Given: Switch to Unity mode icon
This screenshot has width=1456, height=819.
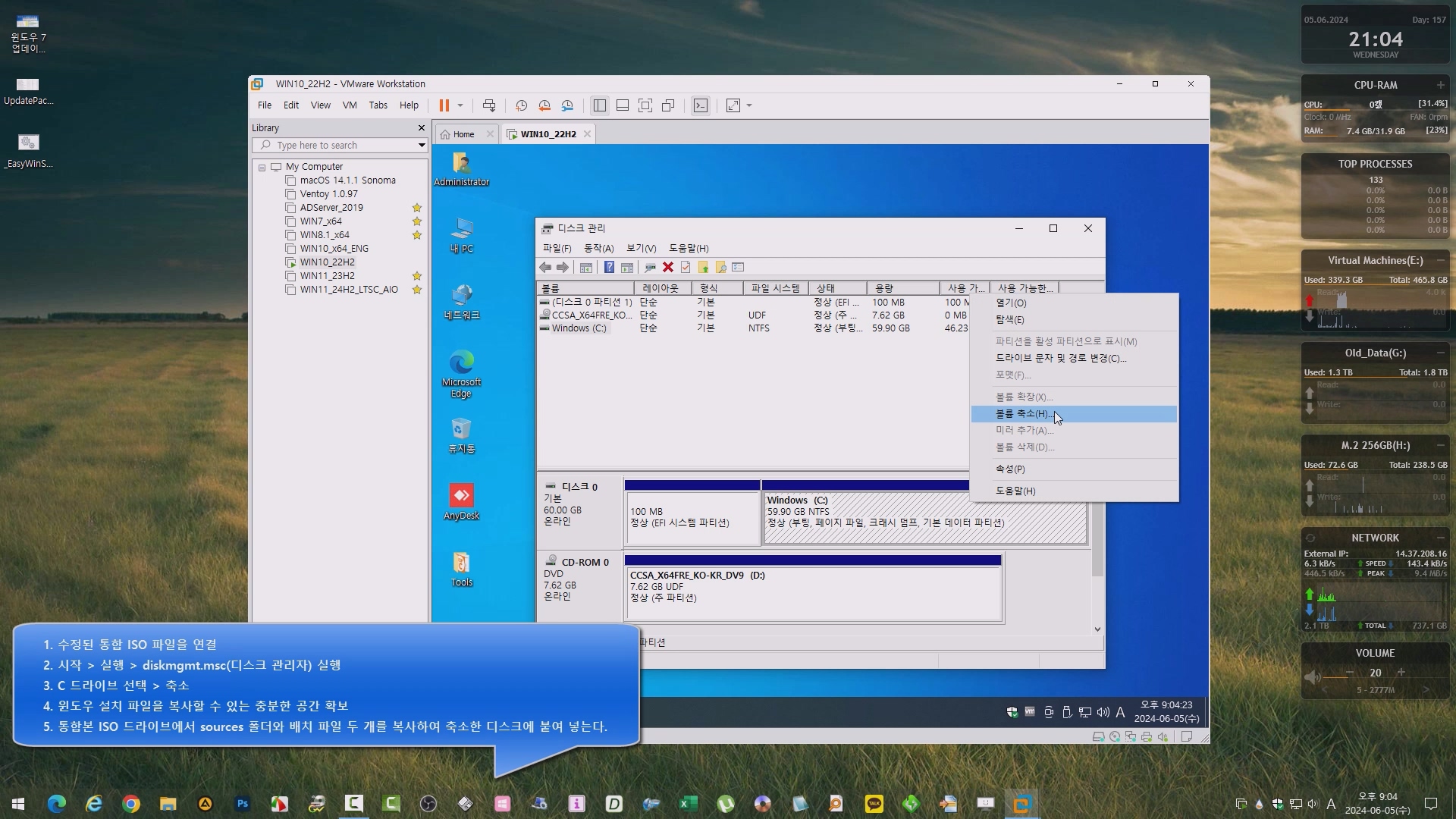Looking at the screenshot, I should (668, 105).
